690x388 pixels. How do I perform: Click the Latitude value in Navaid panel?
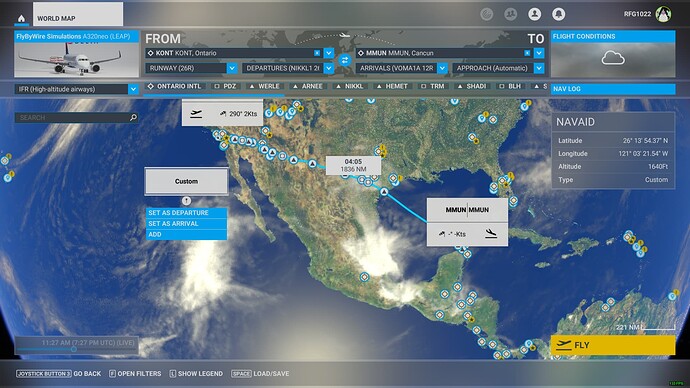[x=645, y=140]
